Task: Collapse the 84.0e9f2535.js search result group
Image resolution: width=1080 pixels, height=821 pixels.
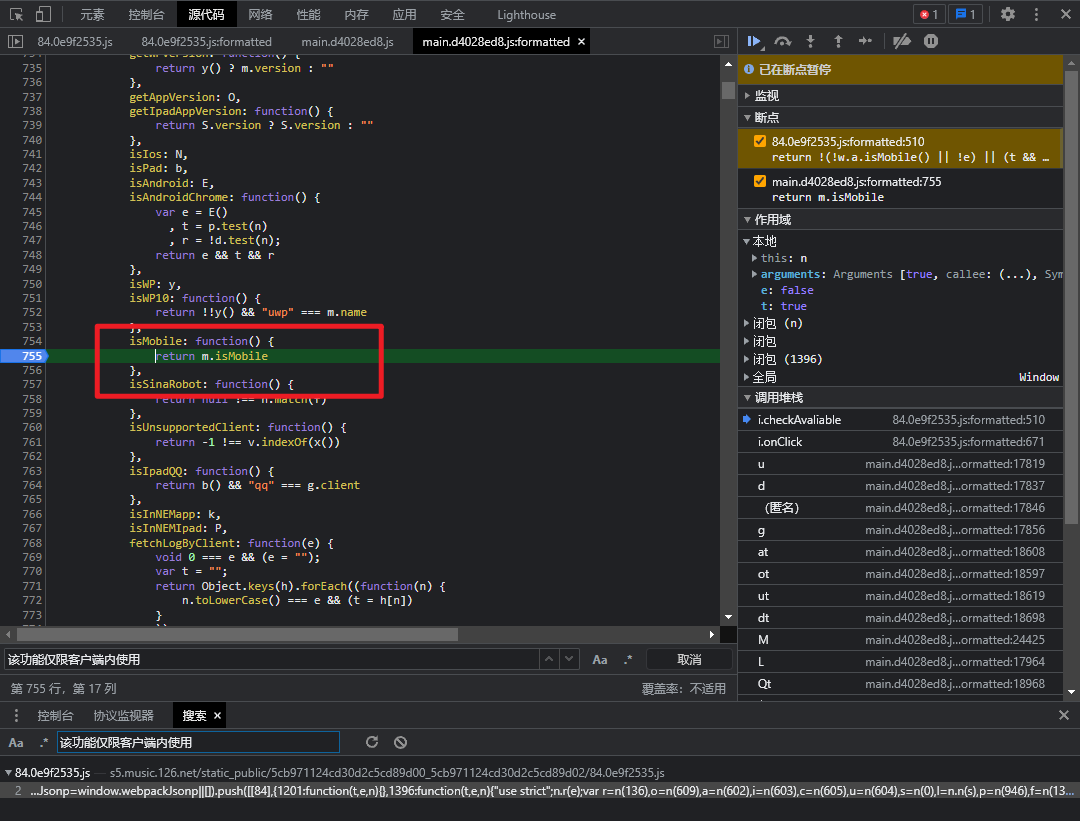Action: [8, 773]
